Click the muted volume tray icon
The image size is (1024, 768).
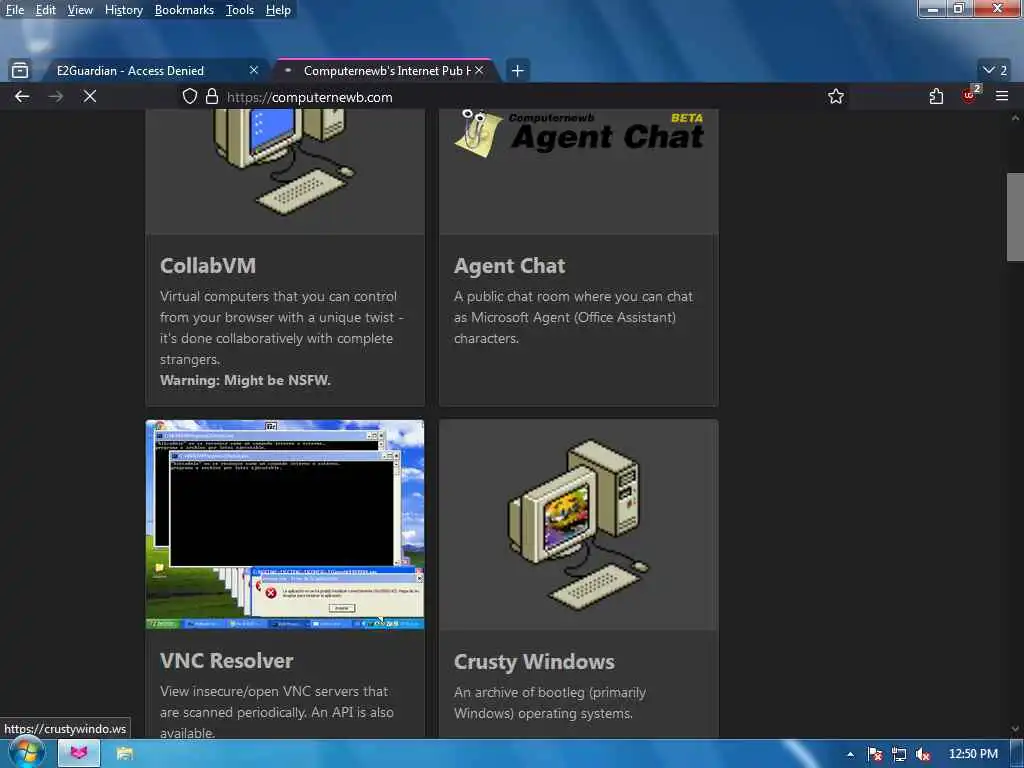[923, 754]
